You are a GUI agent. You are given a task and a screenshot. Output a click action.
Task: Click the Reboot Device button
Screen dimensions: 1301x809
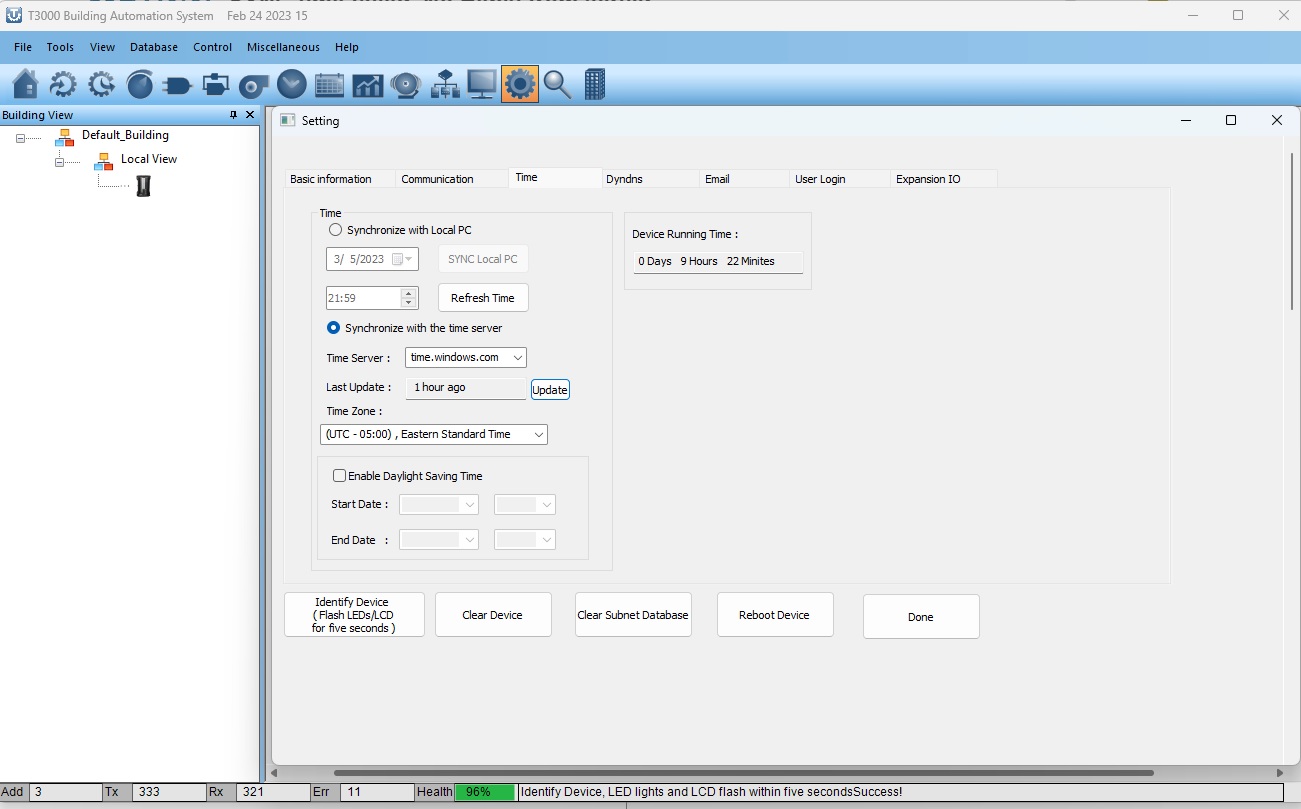(x=775, y=614)
